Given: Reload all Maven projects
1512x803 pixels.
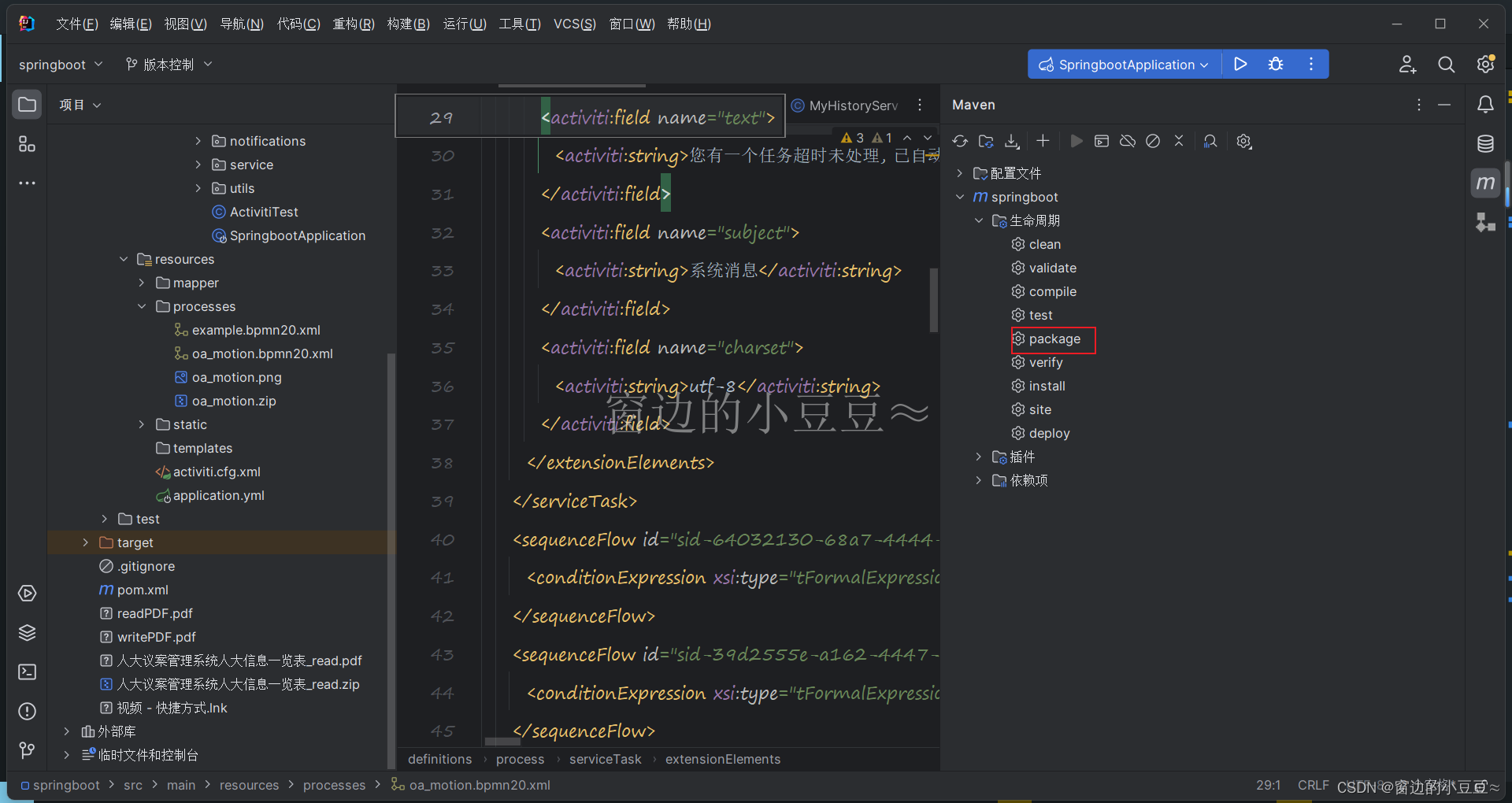Looking at the screenshot, I should click(960, 141).
